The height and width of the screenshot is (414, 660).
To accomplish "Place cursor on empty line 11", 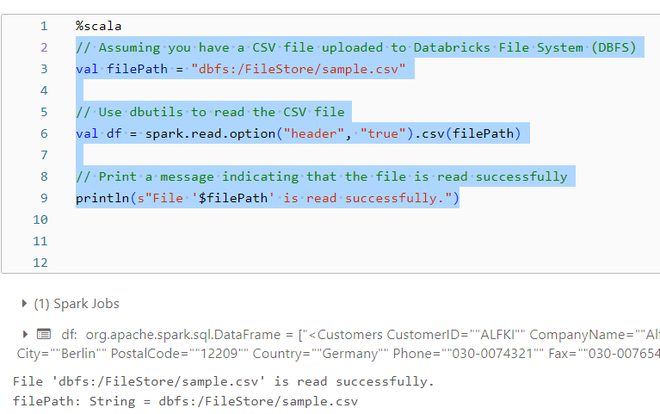I will [300, 241].
